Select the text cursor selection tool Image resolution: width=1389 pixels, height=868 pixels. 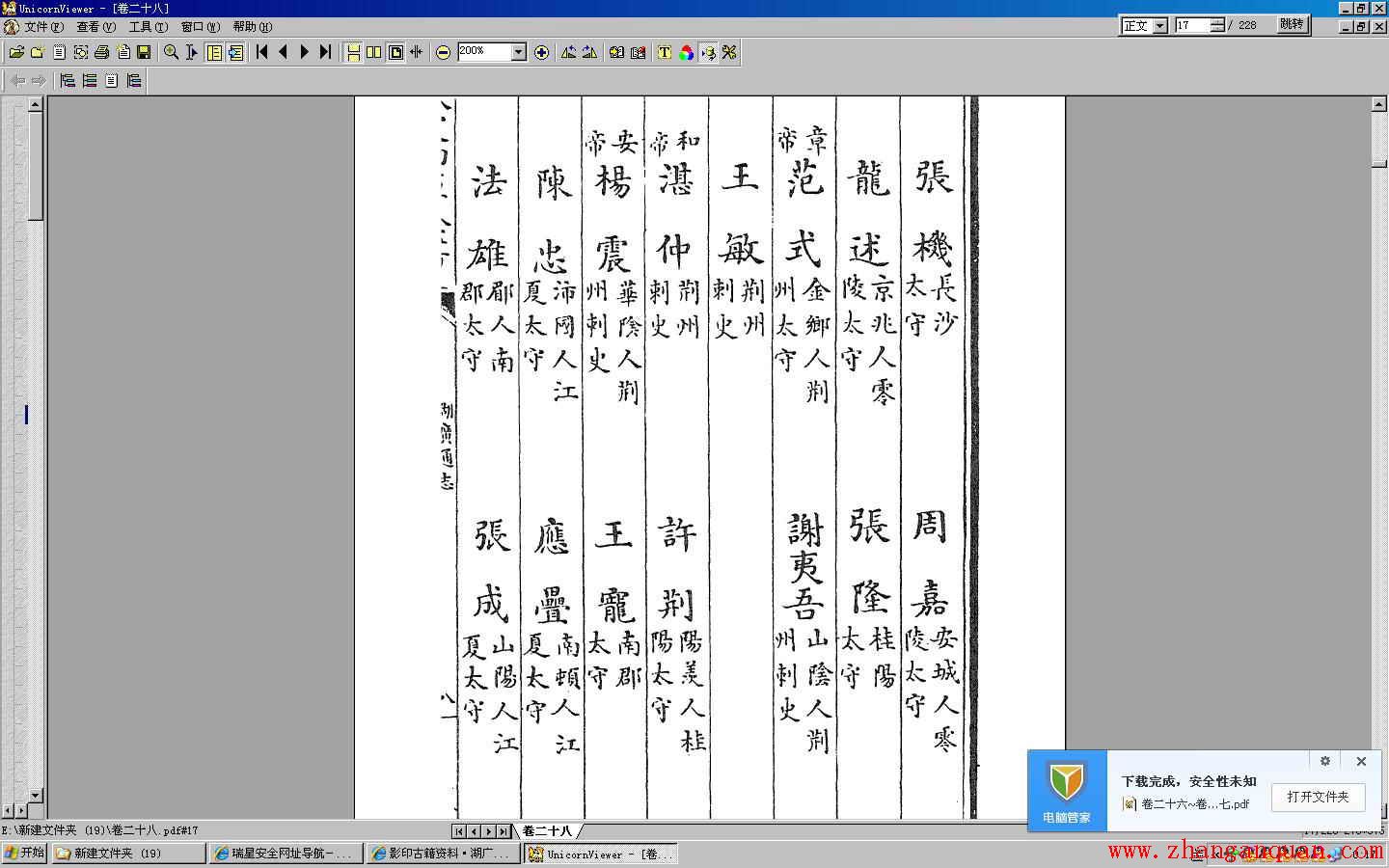coord(191,52)
